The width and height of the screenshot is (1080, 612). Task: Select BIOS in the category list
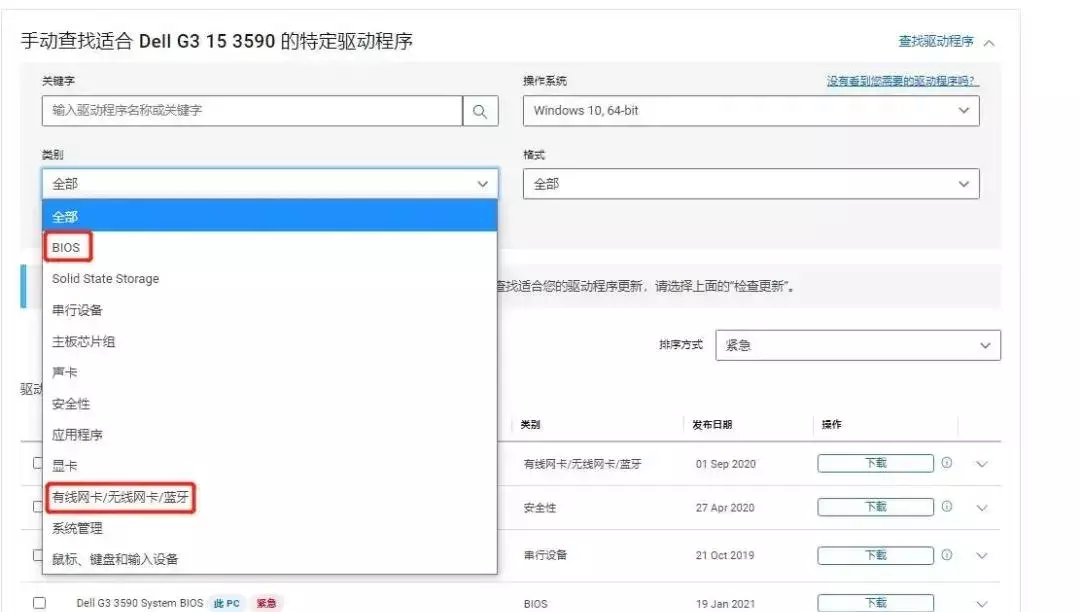tap(270, 247)
